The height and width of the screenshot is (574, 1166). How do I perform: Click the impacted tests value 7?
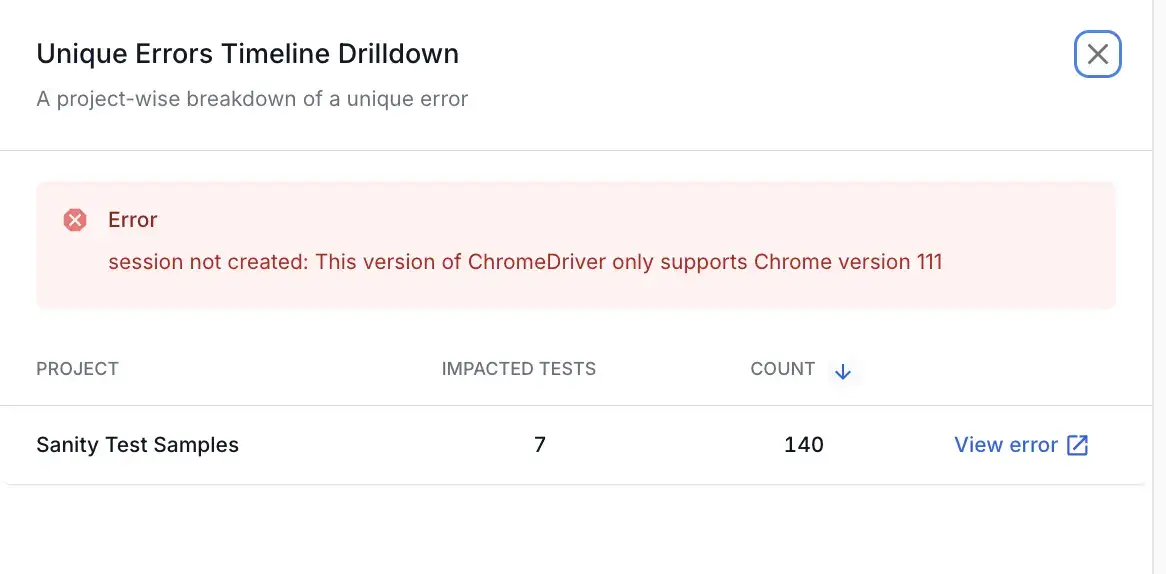(540, 445)
